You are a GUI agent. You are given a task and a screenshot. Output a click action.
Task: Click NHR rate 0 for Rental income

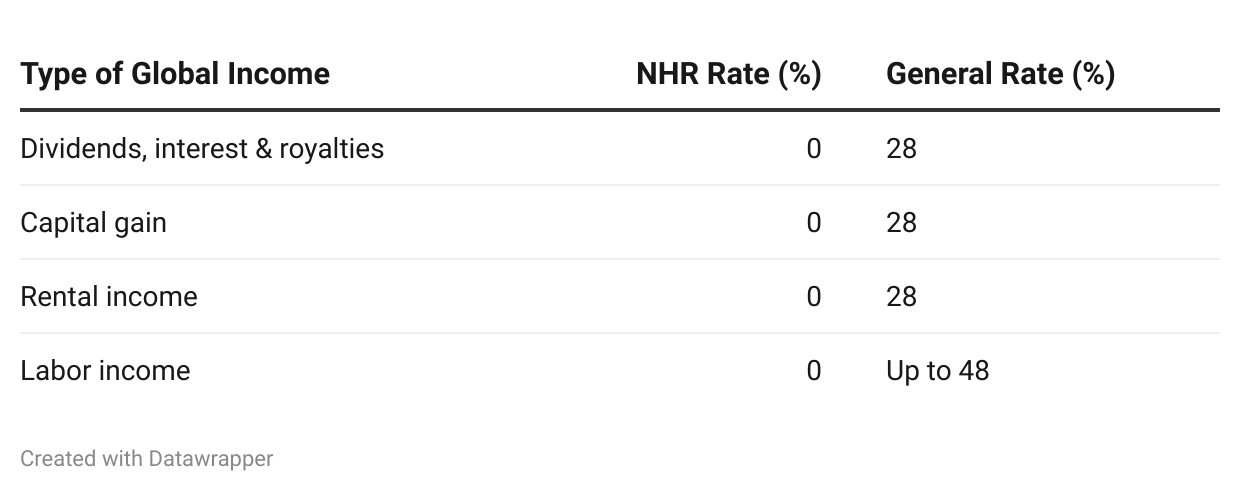[813, 297]
